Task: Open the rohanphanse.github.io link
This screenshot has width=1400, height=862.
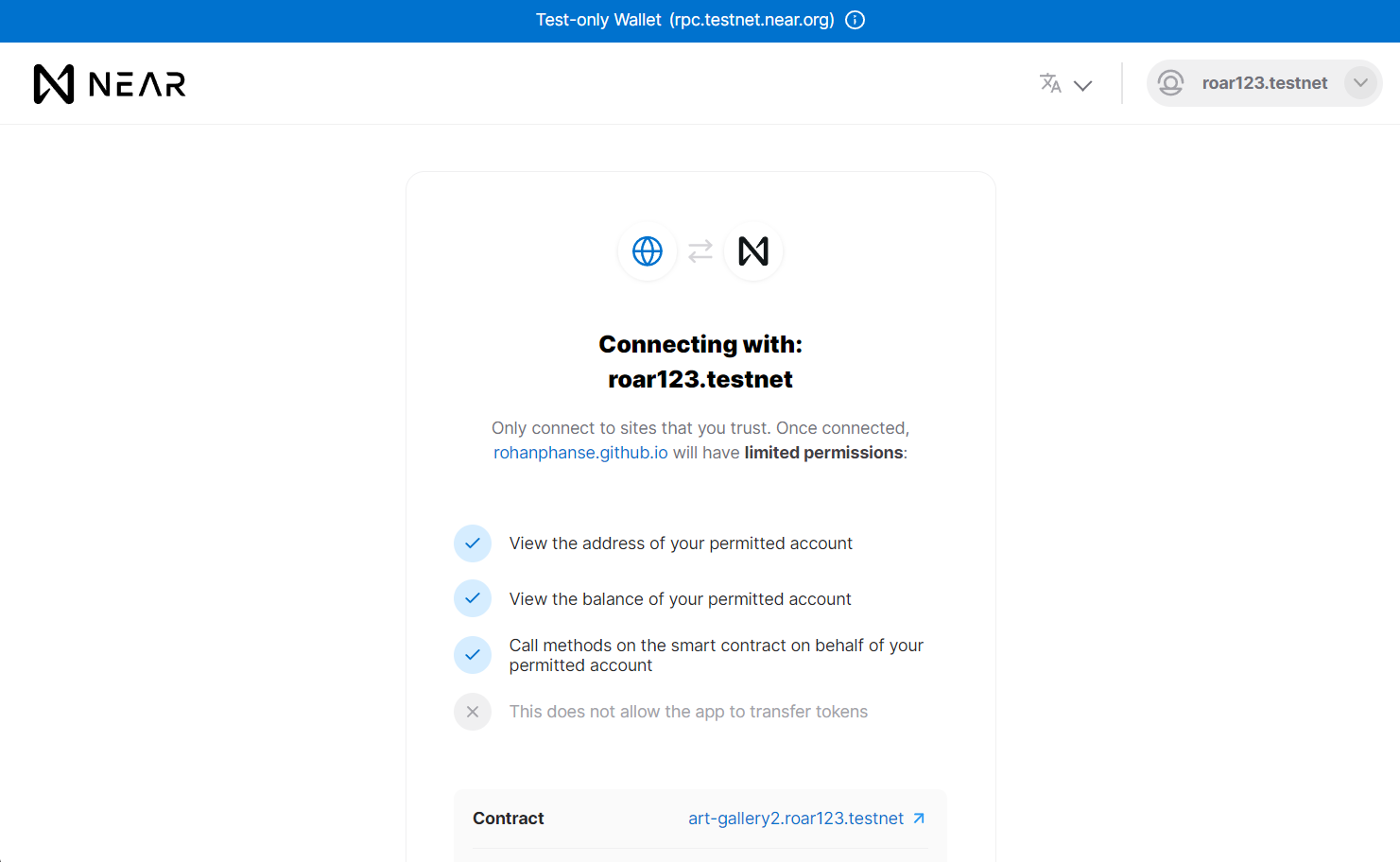Action: [580, 453]
